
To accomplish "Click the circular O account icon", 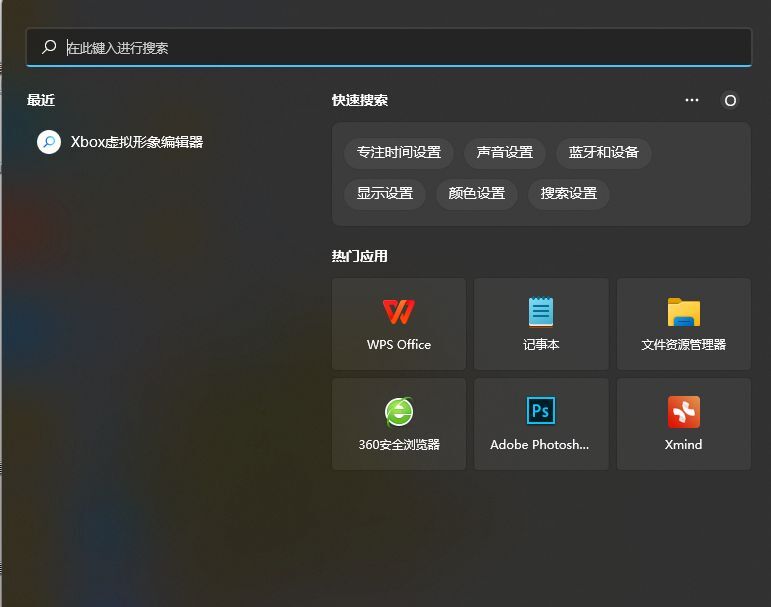I will tap(730, 100).
